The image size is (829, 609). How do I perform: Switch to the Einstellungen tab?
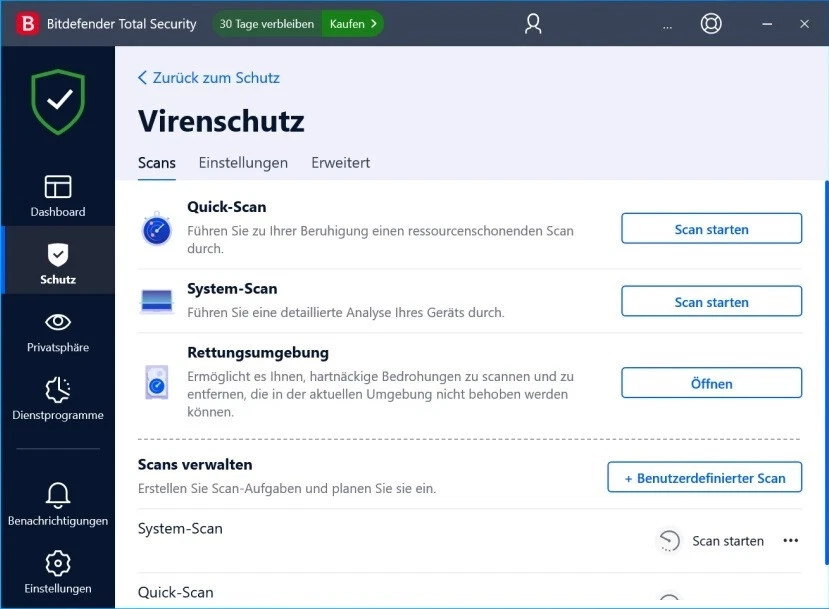click(x=243, y=162)
